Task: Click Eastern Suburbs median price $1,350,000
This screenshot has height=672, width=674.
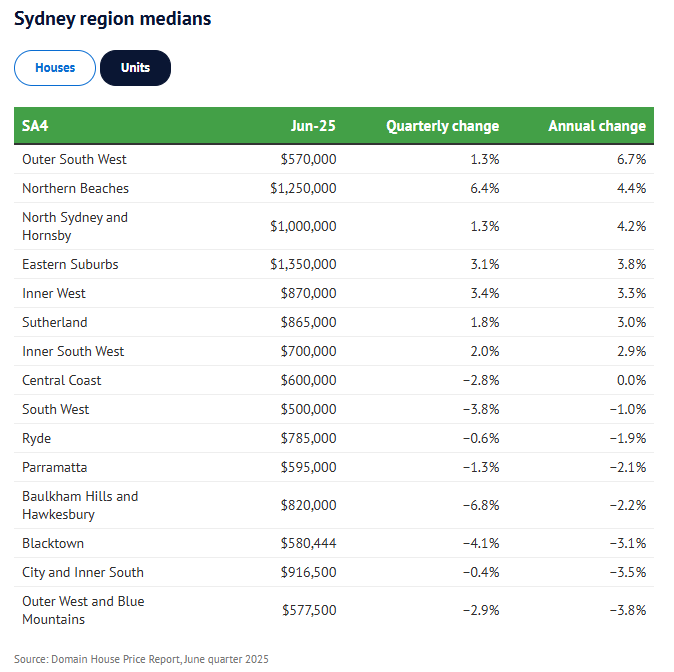Action: point(303,264)
